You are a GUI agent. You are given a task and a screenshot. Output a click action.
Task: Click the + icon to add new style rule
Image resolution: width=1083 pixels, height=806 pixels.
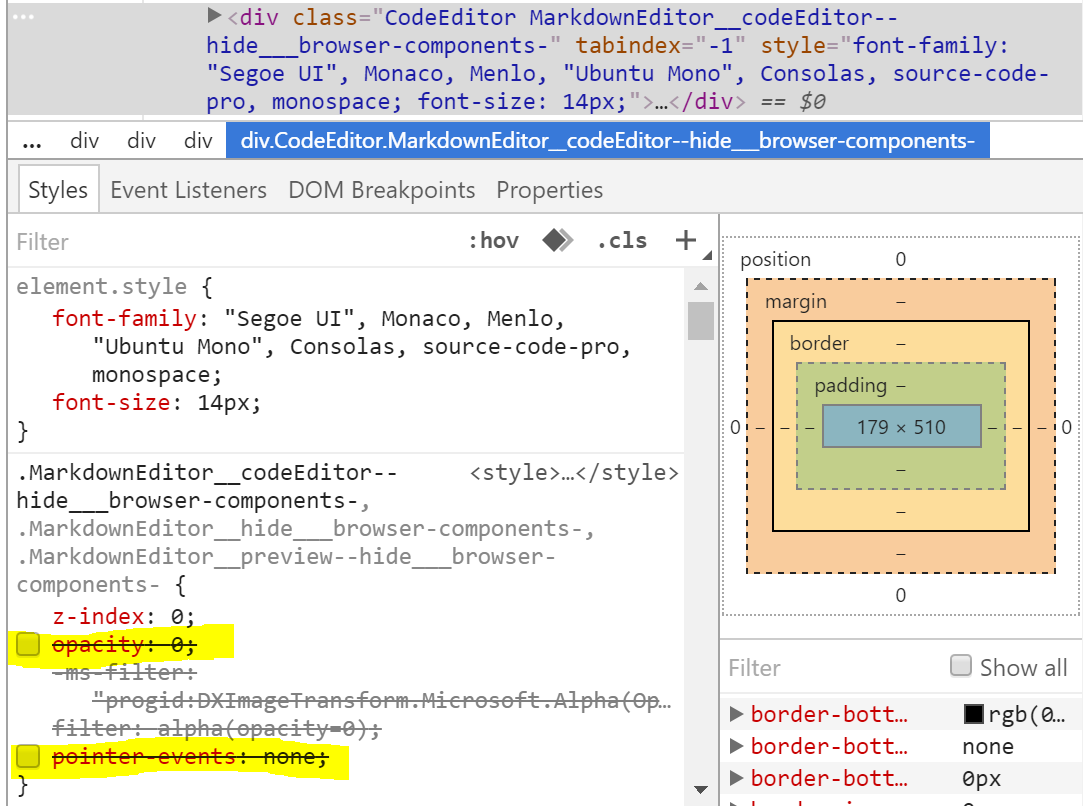(684, 239)
